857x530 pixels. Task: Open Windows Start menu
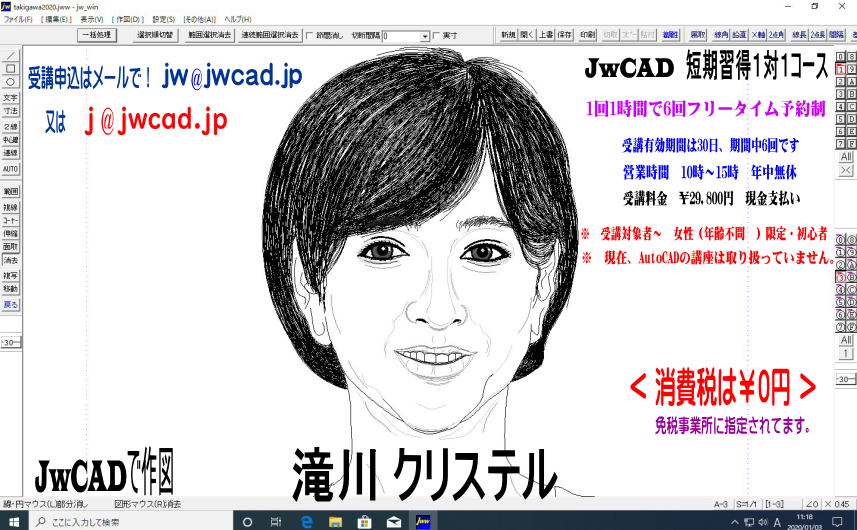pyautogui.click(x=13, y=521)
